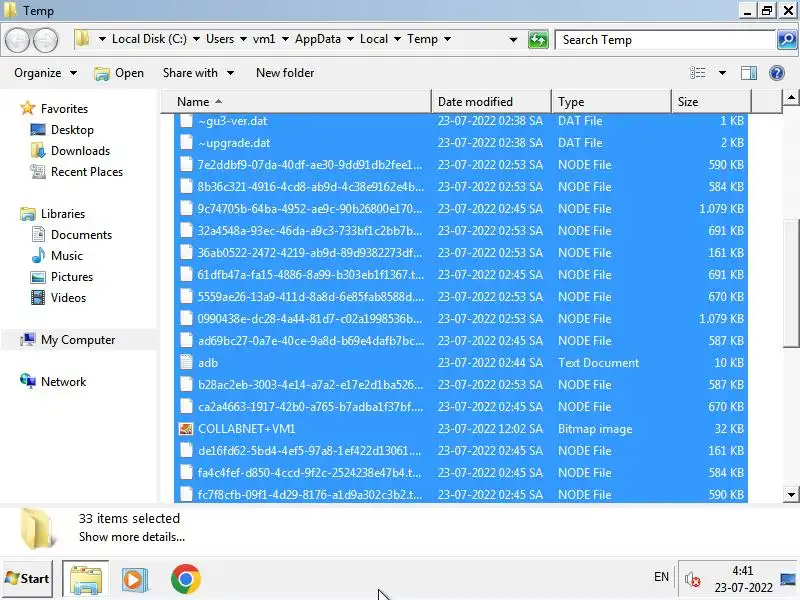
Task: Open the Start menu
Action: (28, 579)
